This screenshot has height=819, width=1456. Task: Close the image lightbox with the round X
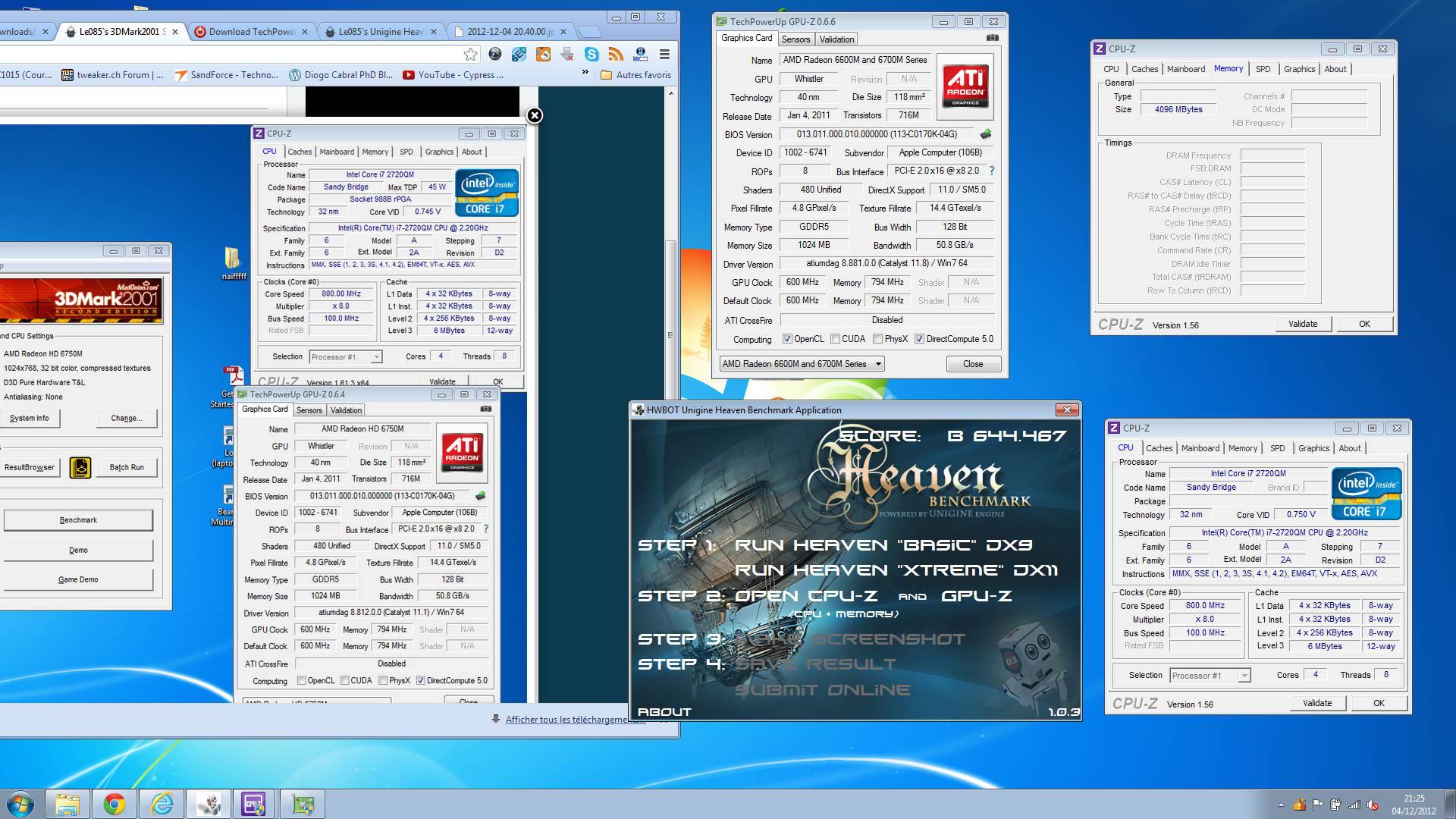[535, 115]
